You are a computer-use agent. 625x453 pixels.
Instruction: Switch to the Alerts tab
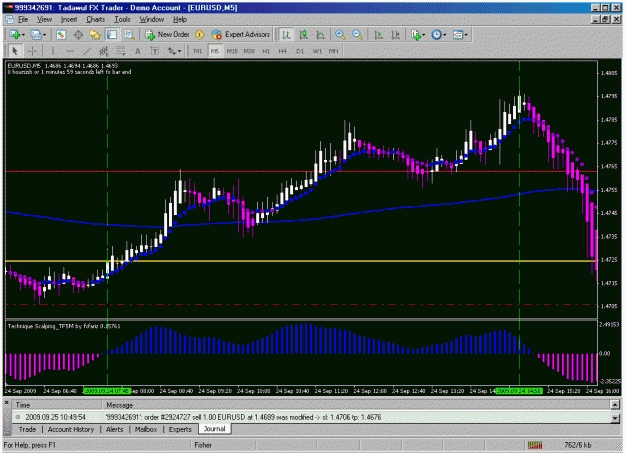115,429
